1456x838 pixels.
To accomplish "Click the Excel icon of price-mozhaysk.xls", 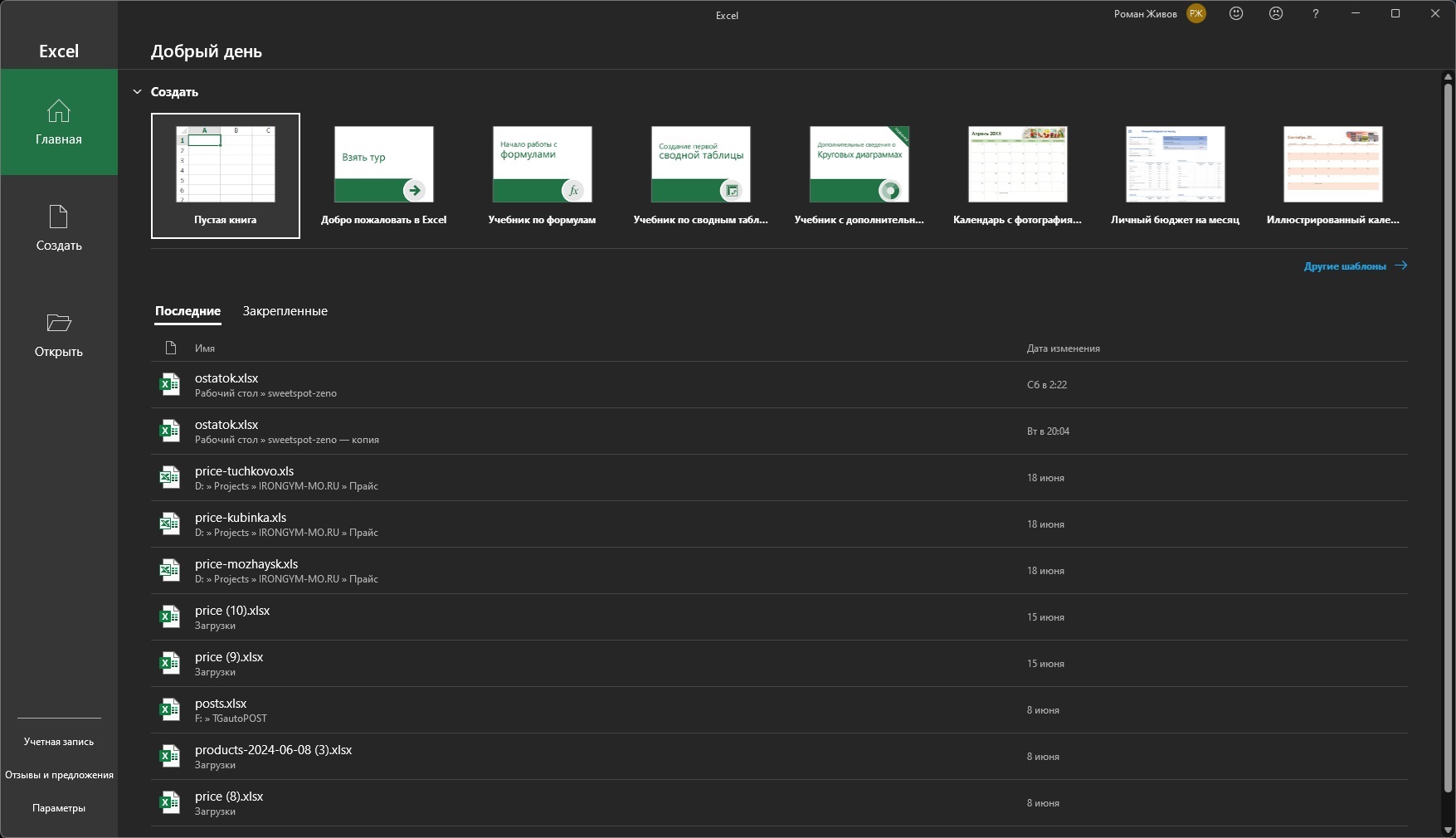I will [x=170, y=571].
